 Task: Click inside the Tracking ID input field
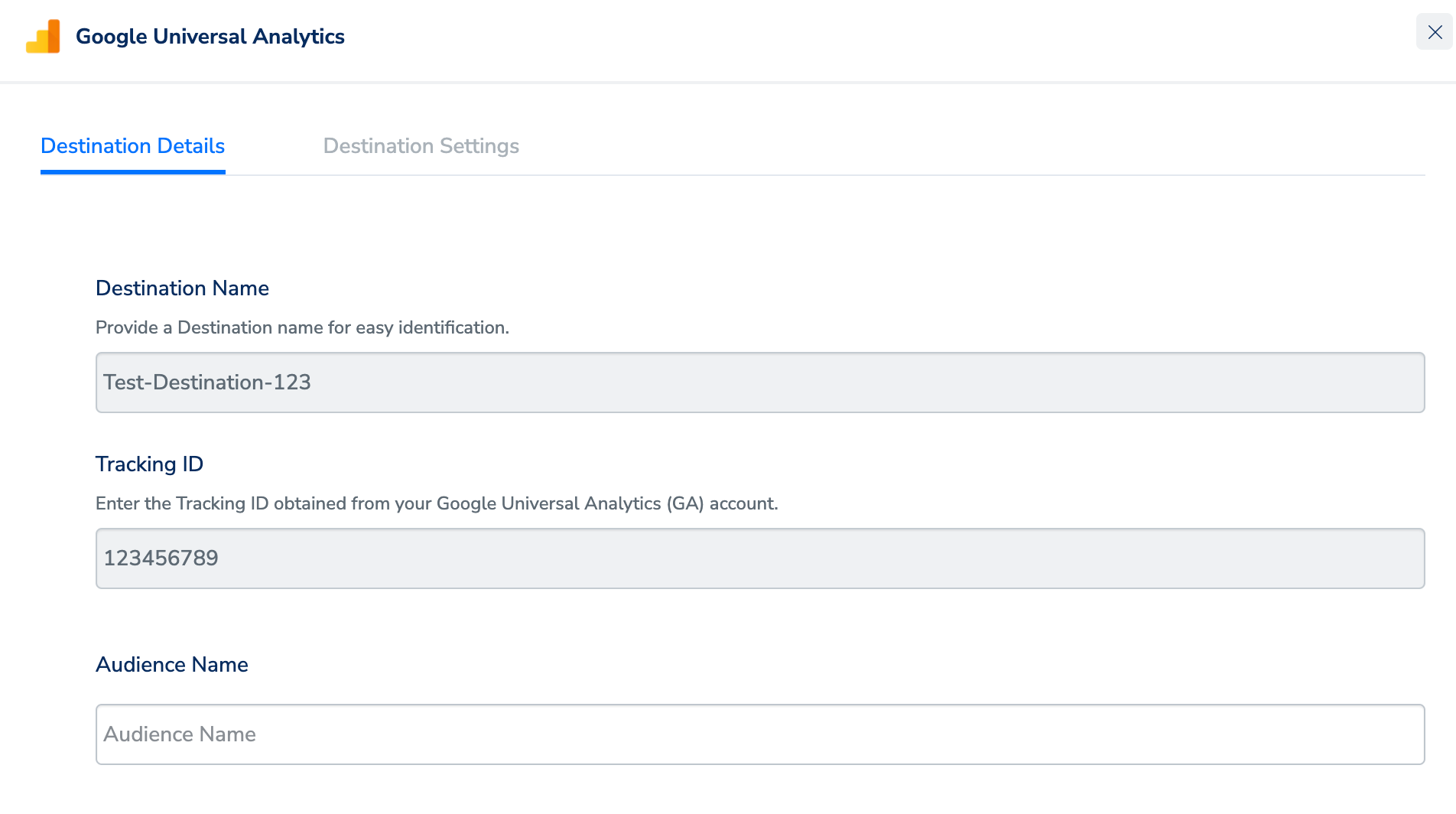coord(759,558)
